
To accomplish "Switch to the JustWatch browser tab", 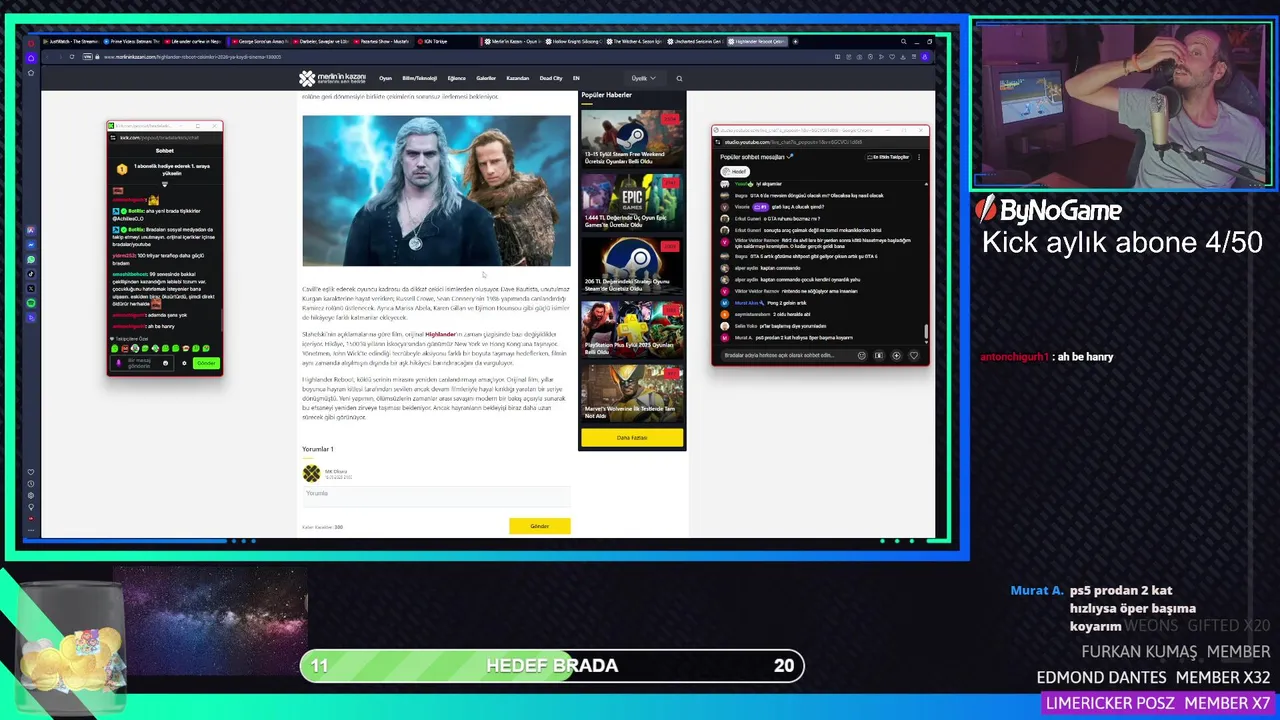I will click(x=73, y=42).
